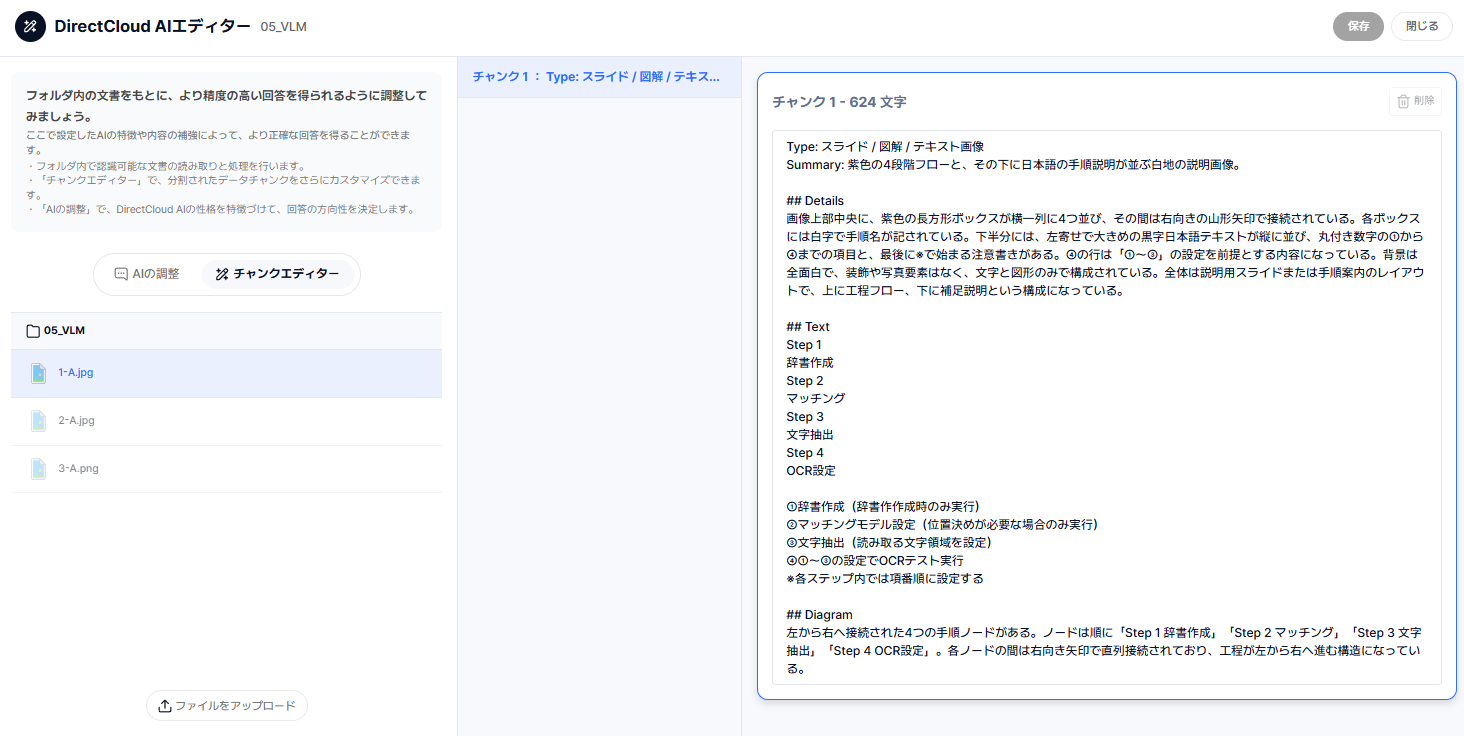Switch to the チャンクエディター tab
The height and width of the screenshot is (736, 1464).
(278, 274)
